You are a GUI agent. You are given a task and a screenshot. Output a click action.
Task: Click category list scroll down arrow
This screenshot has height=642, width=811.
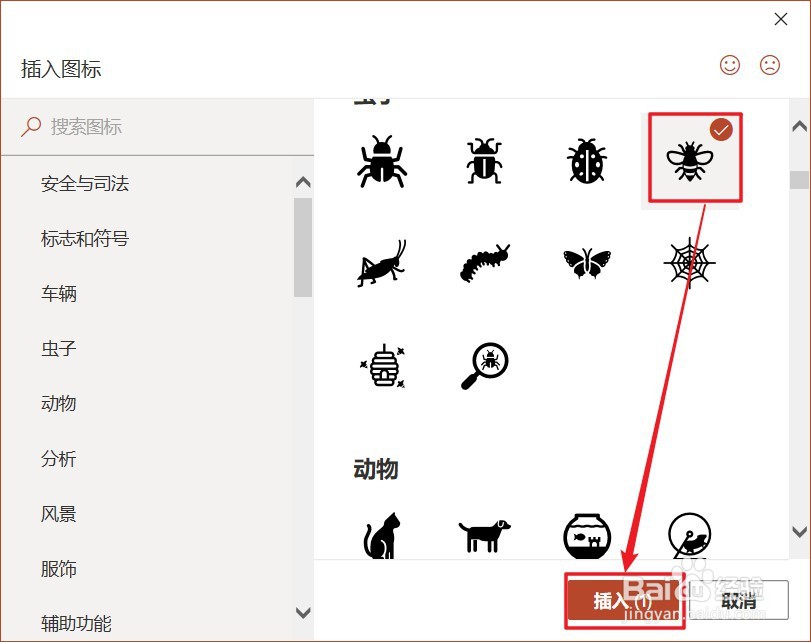[303, 613]
